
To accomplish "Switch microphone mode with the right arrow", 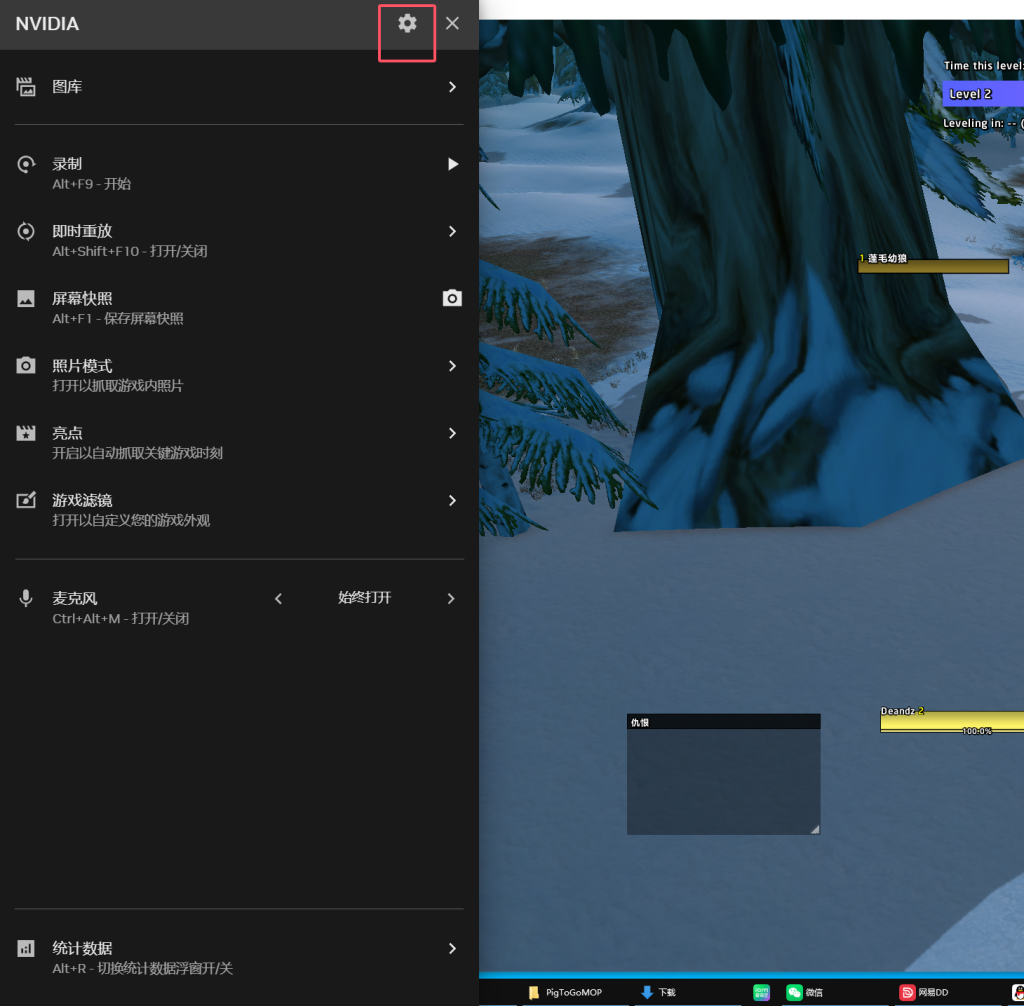I will [x=451, y=598].
